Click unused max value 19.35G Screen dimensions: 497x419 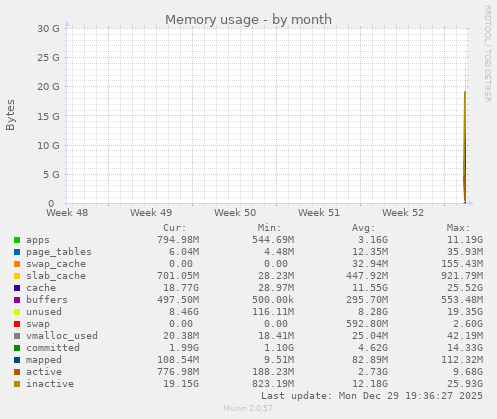point(465,312)
